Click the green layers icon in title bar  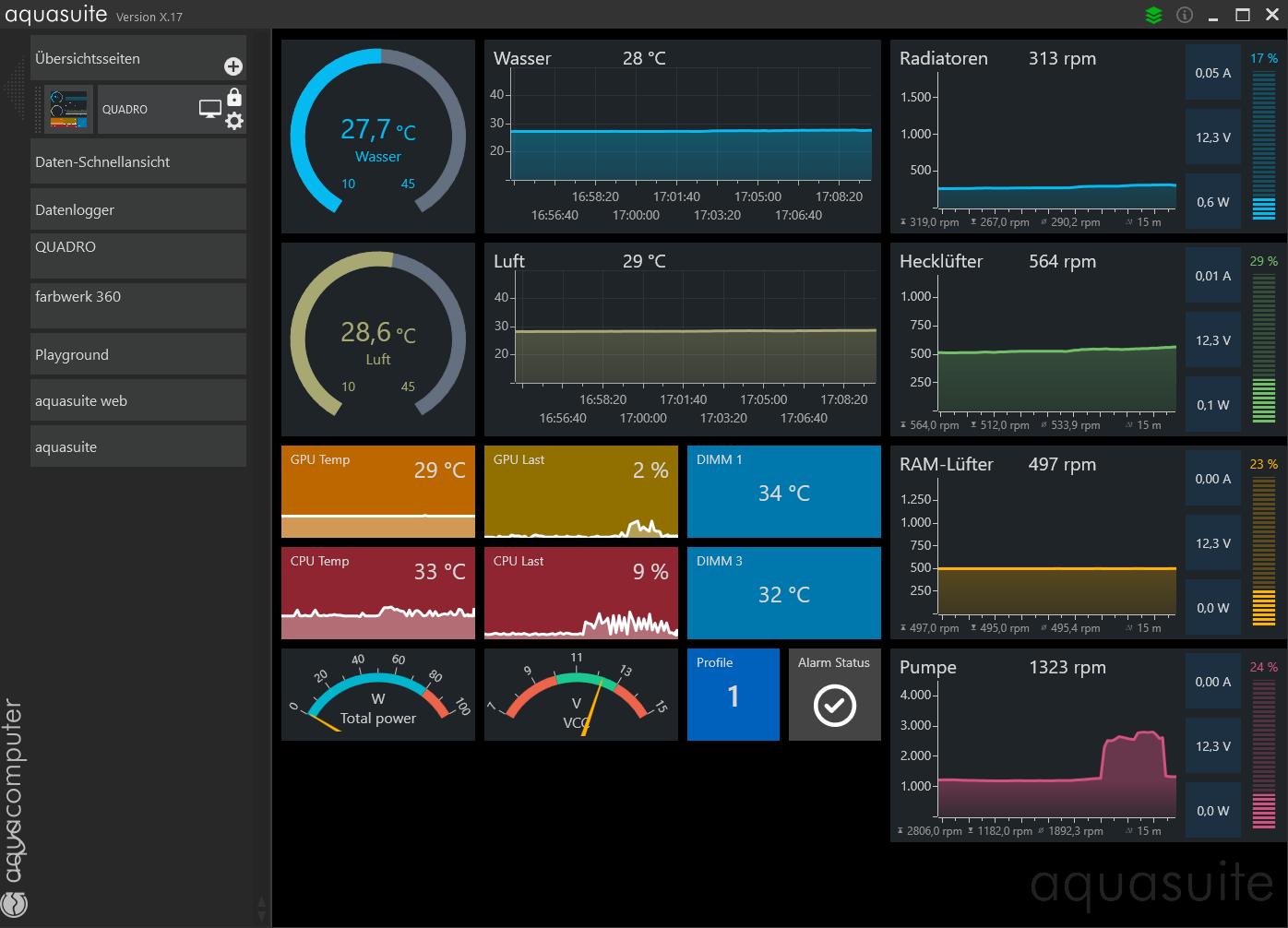[x=1153, y=15]
